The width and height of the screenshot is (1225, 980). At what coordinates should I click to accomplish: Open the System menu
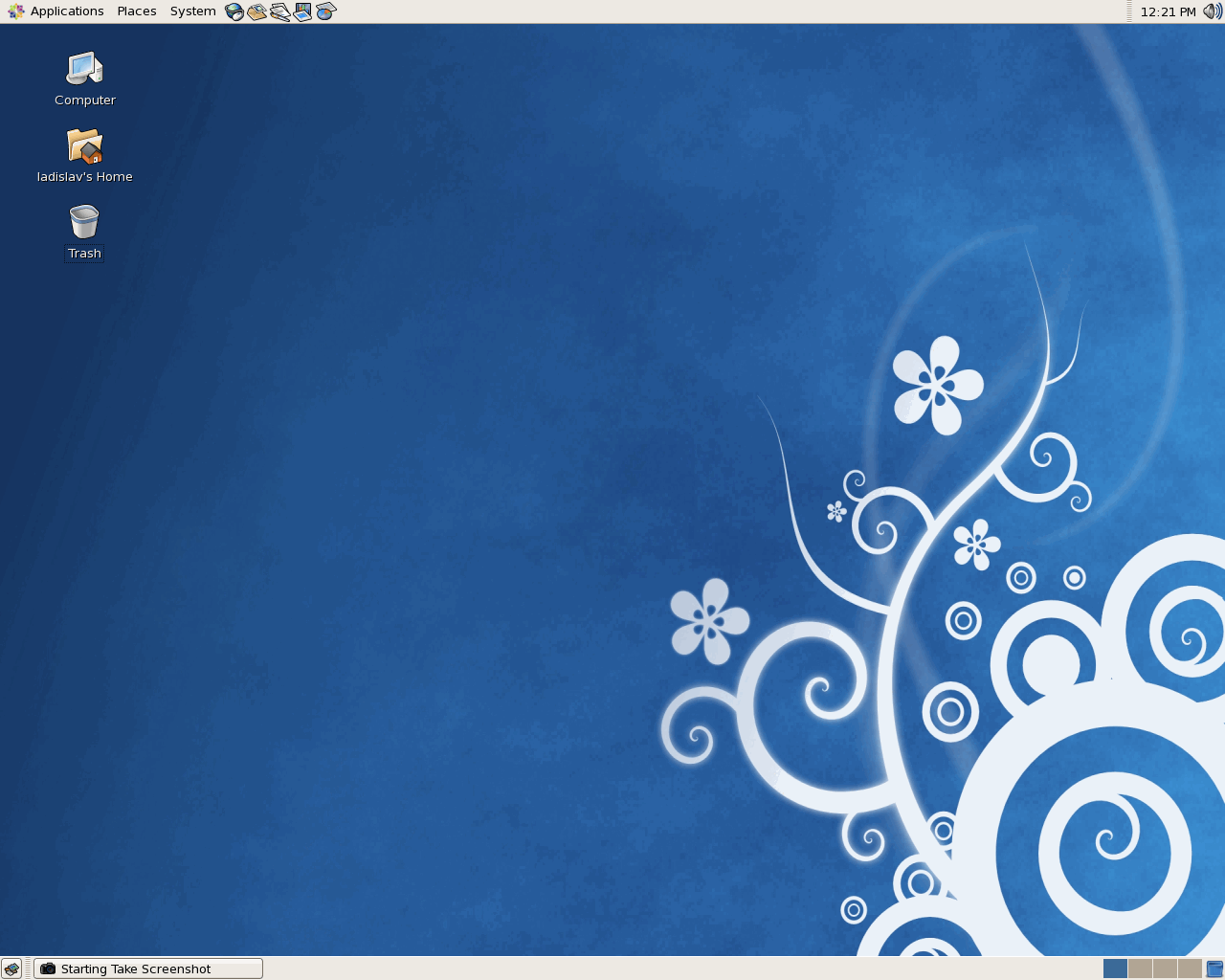pyautogui.click(x=192, y=11)
